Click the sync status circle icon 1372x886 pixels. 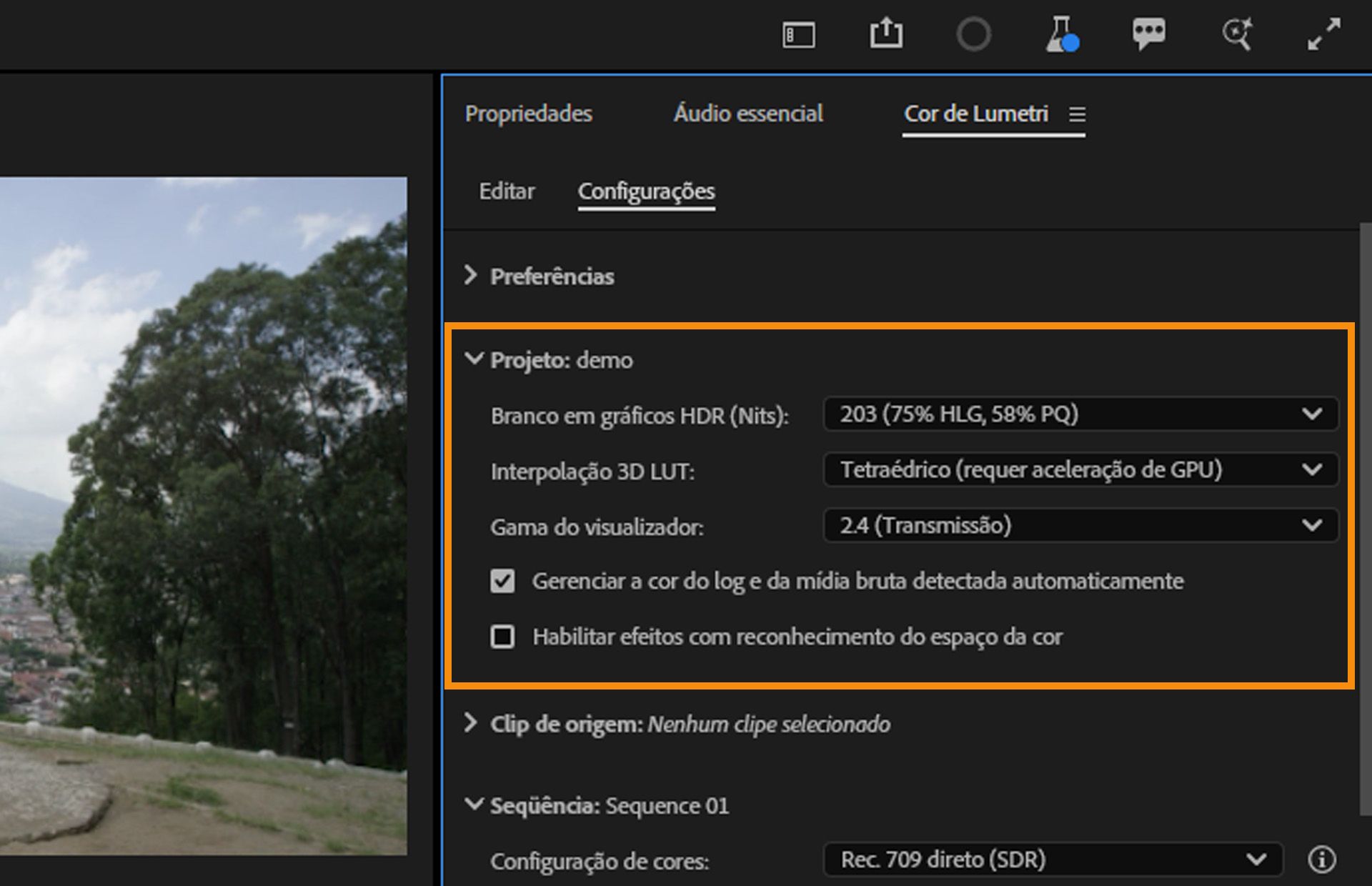click(x=974, y=33)
